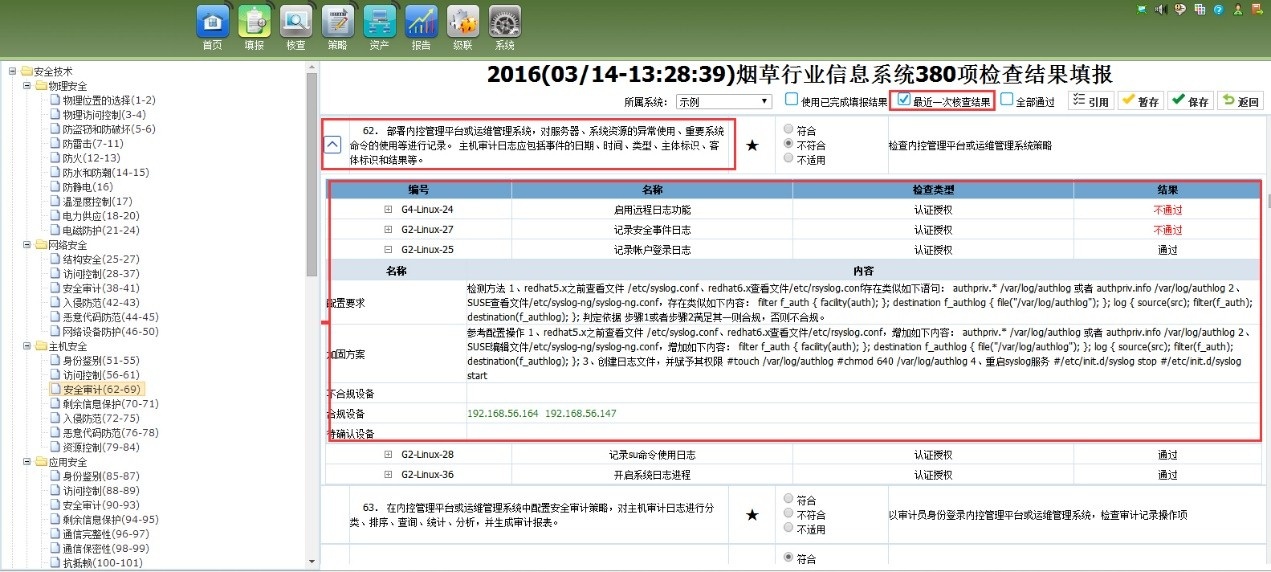The width and height of the screenshot is (1271, 572).
Task: Enable the 使用已完成填报结果 checkbox
Action: coord(791,100)
